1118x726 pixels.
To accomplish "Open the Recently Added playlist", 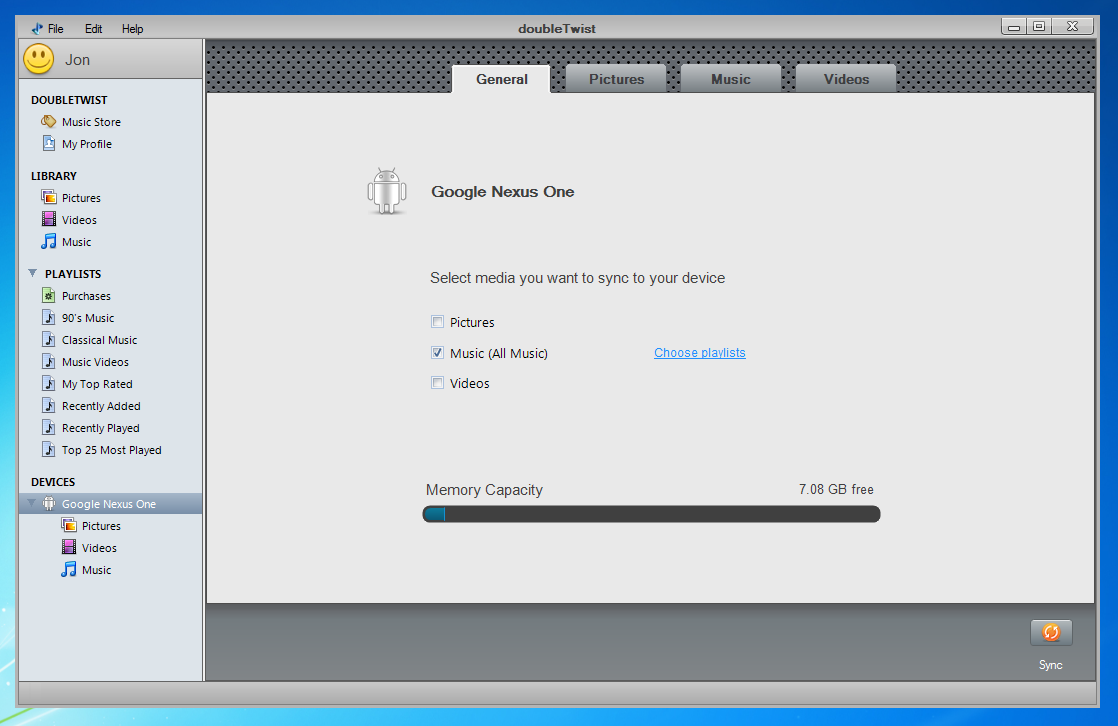I will coord(101,406).
